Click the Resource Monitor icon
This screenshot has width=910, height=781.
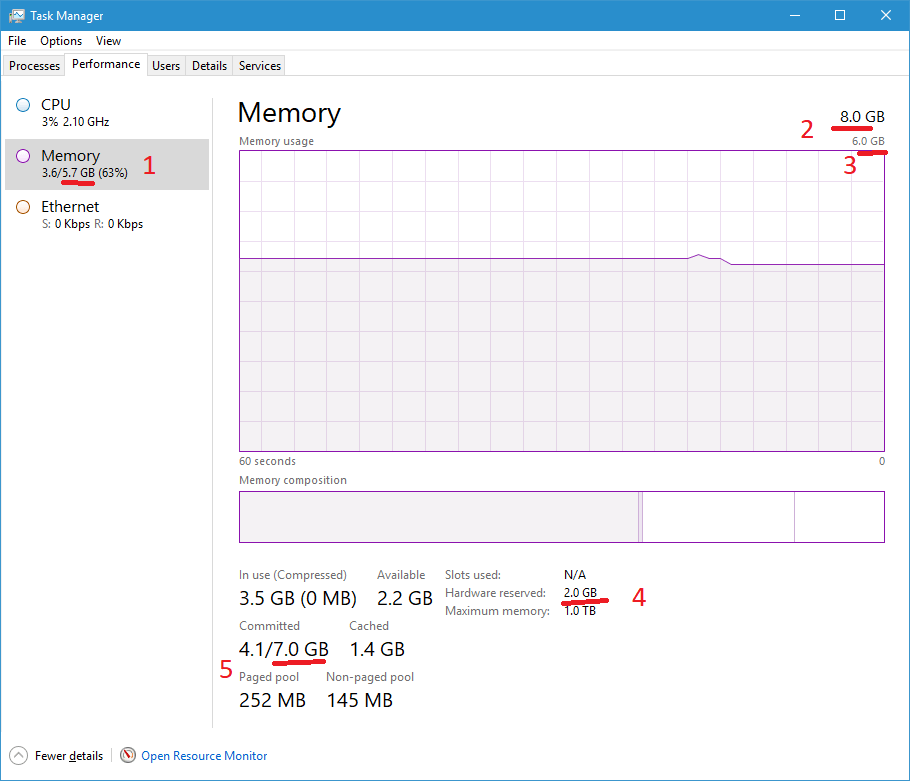[x=128, y=755]
